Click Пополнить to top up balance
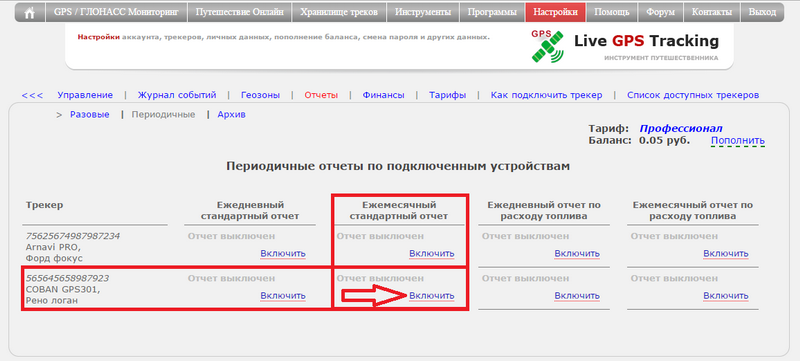 click(738, 141)
